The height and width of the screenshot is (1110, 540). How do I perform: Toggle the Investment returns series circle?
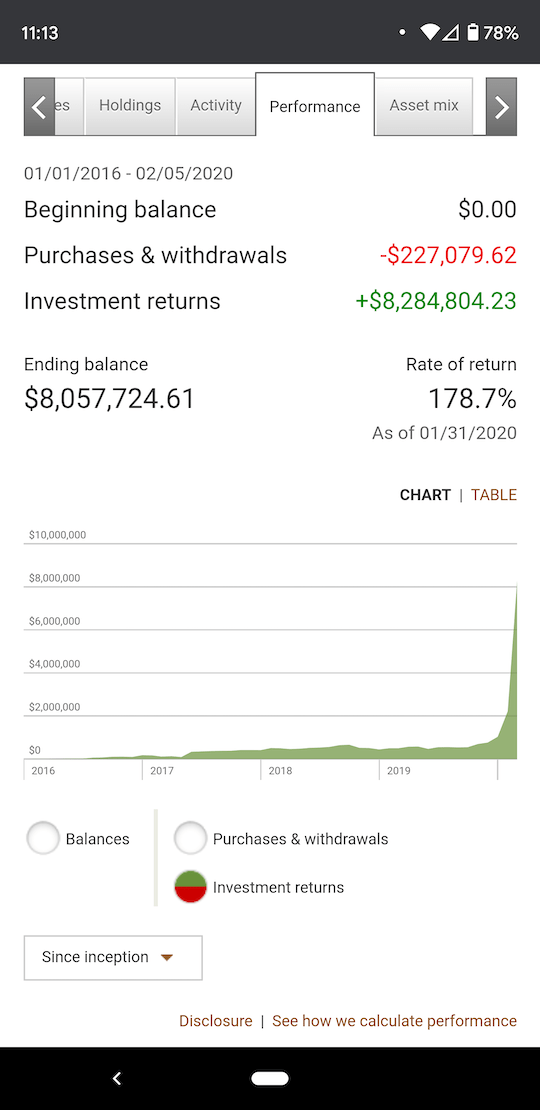tap(190, 887)
